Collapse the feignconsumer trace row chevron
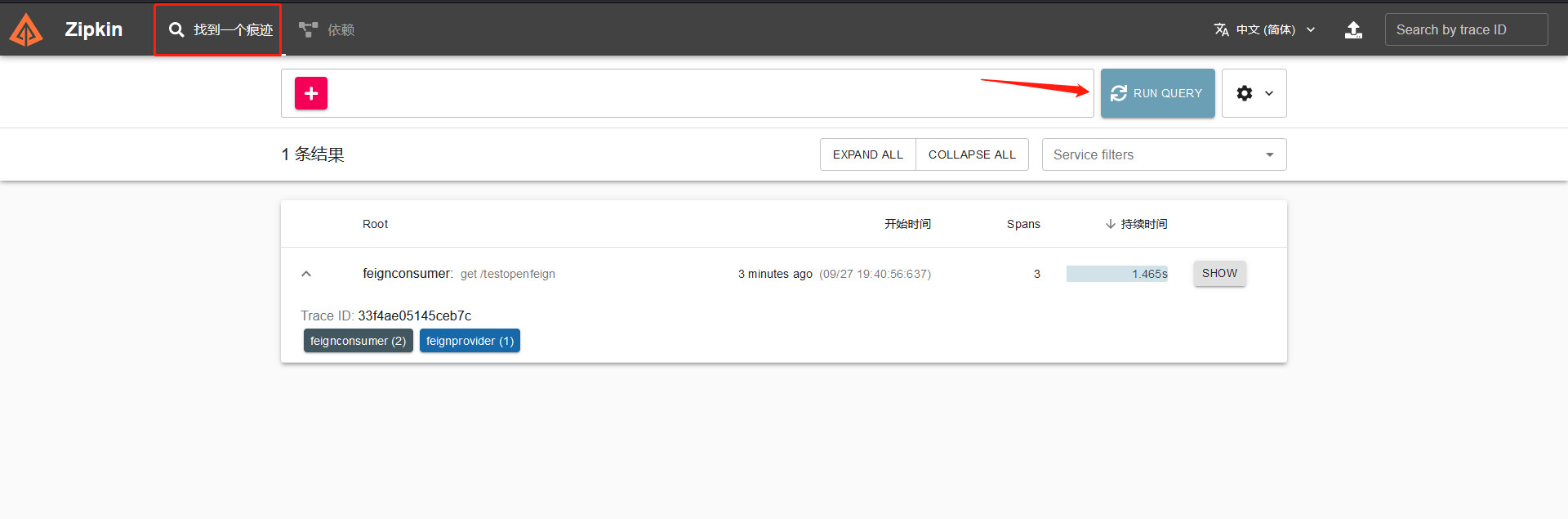The width and height of the screenshot is (1568, 519). [x=306, y=274]
